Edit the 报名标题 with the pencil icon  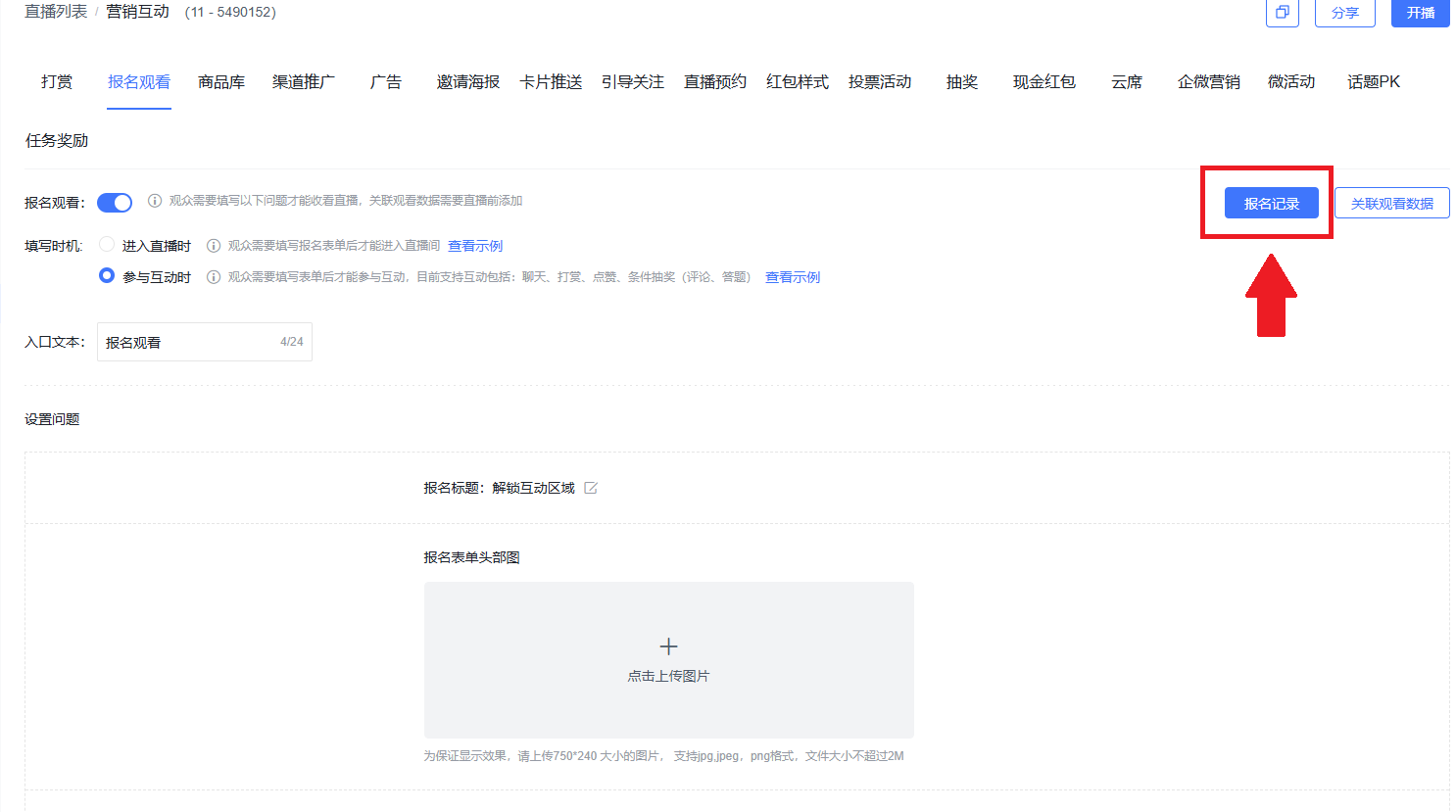pos(591,488)
